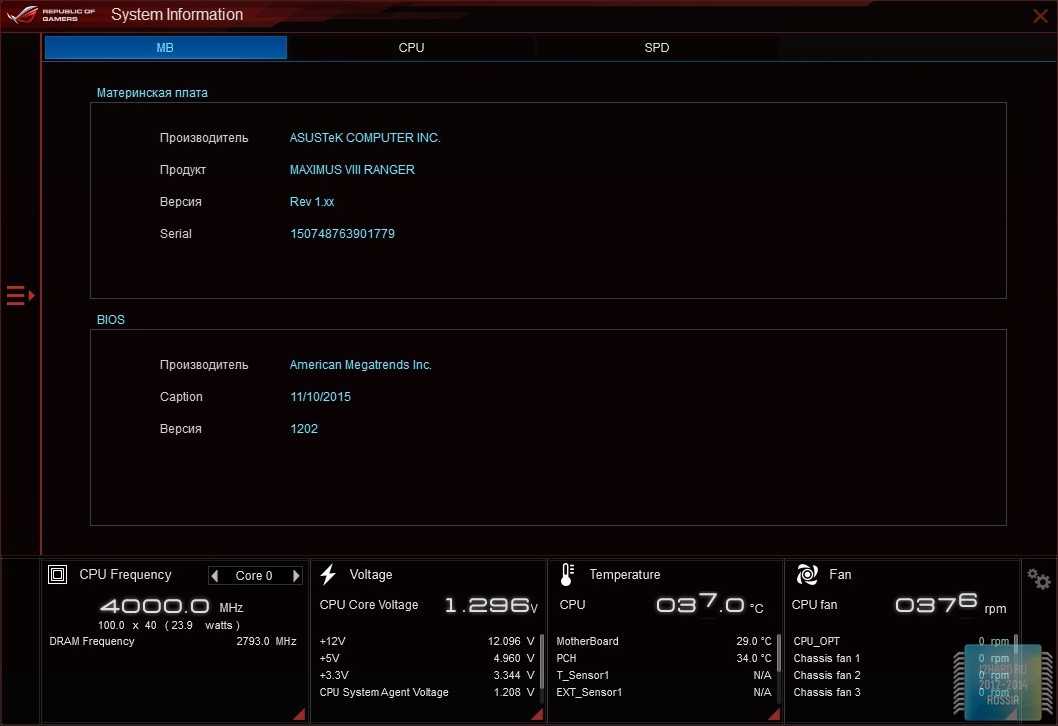The width and height of the screenshot is (1058, 726).
Task: Click the Fan panel icon
Action: coord(807,575)
